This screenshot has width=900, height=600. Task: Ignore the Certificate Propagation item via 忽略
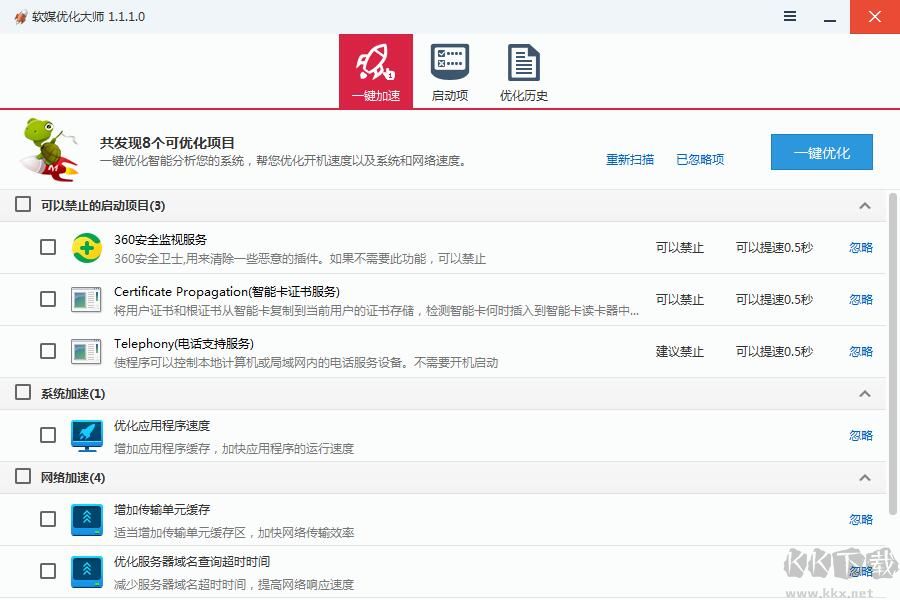[x=860, y=299]
